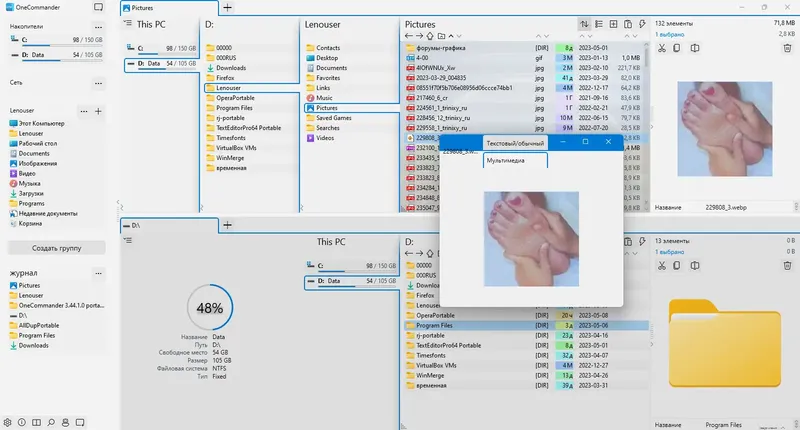Delete with trash icon in top preview panel
The height and width of the screenshot is (430, 800).
(787, 48)
